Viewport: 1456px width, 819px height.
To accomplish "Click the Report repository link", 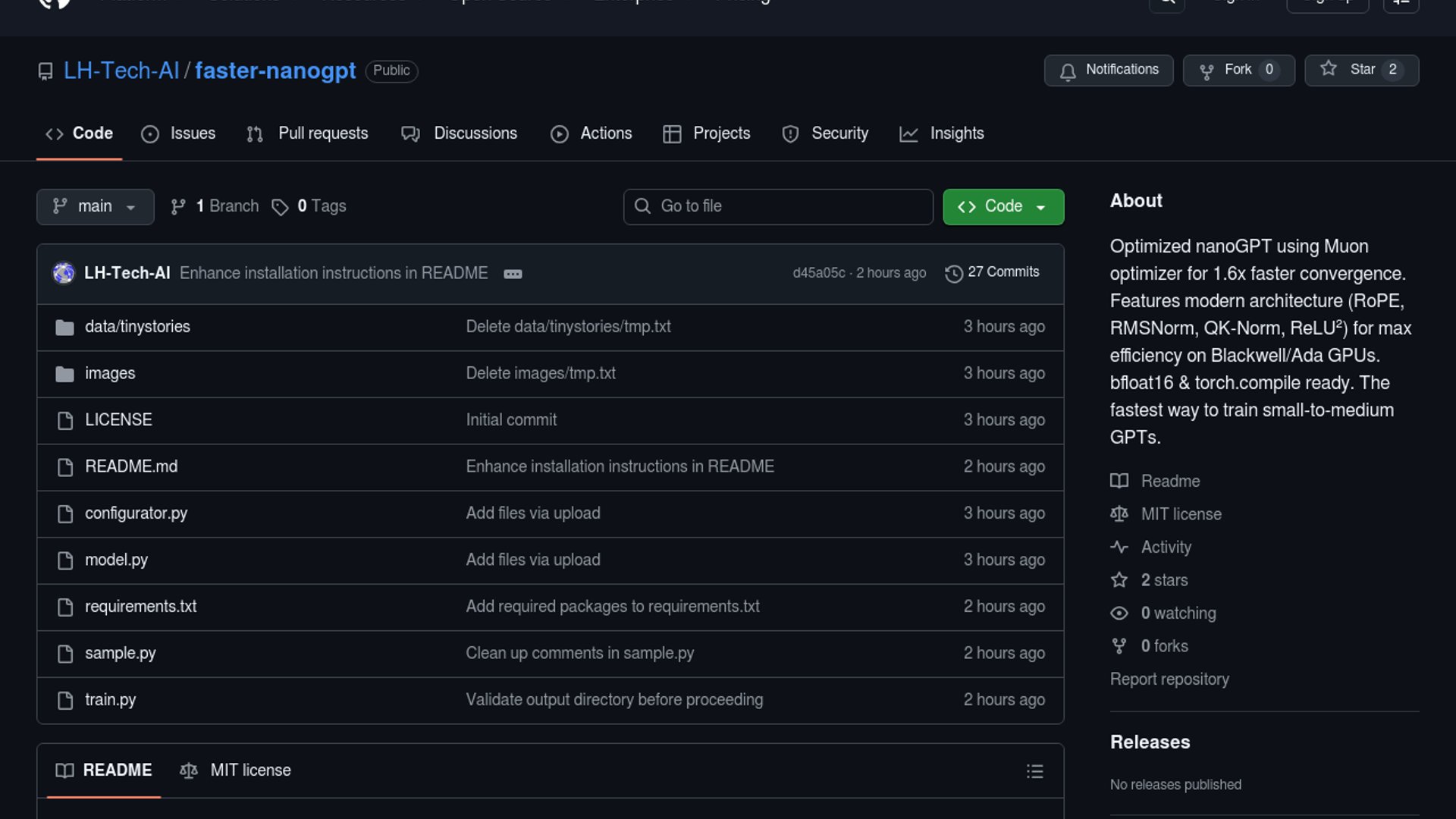I will click(1169, 679).
